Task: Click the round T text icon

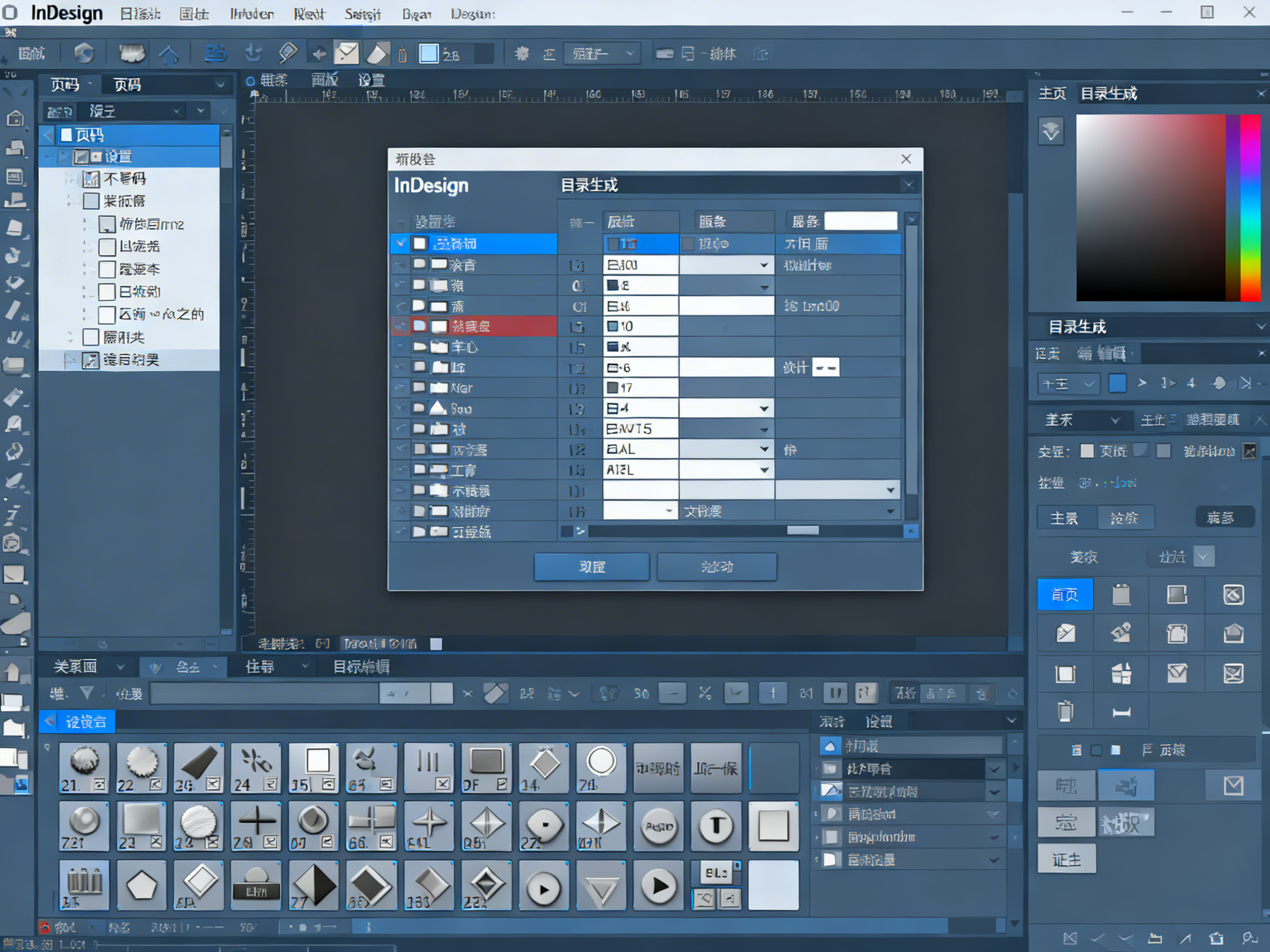Action: point(716,826)
